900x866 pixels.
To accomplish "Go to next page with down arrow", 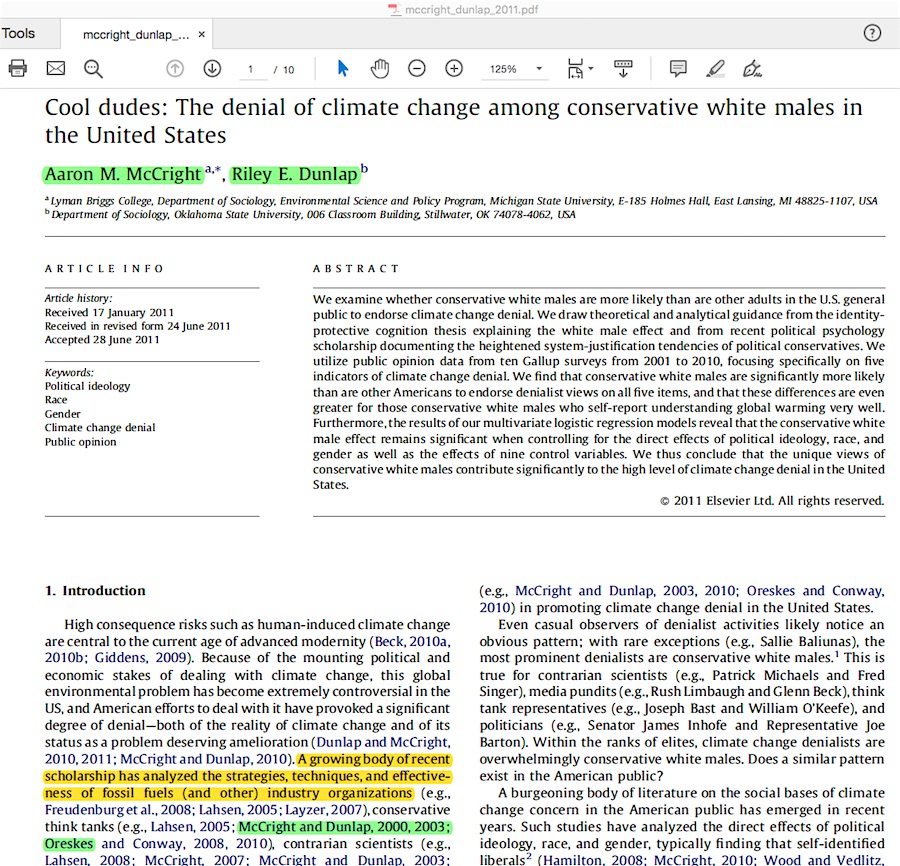I will pyautogui.click(x=212, y=69).
